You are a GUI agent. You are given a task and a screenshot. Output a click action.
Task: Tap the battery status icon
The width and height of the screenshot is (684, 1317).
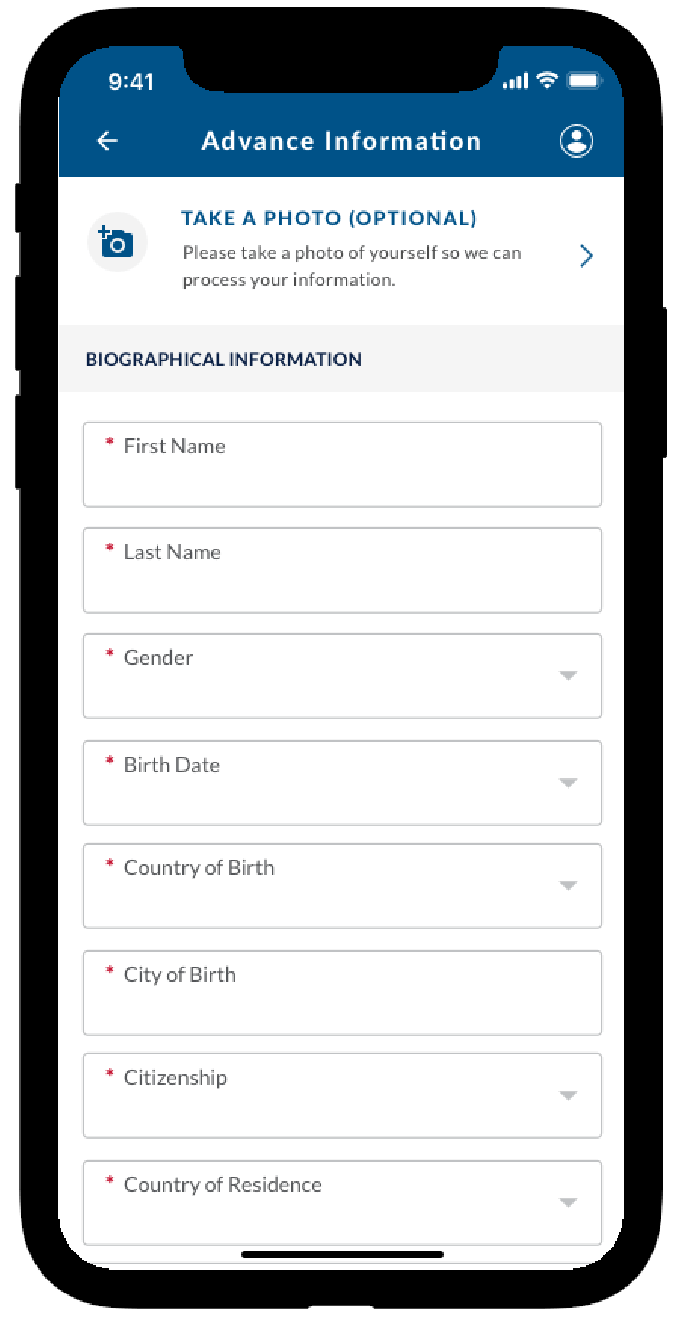coord(583,81)
